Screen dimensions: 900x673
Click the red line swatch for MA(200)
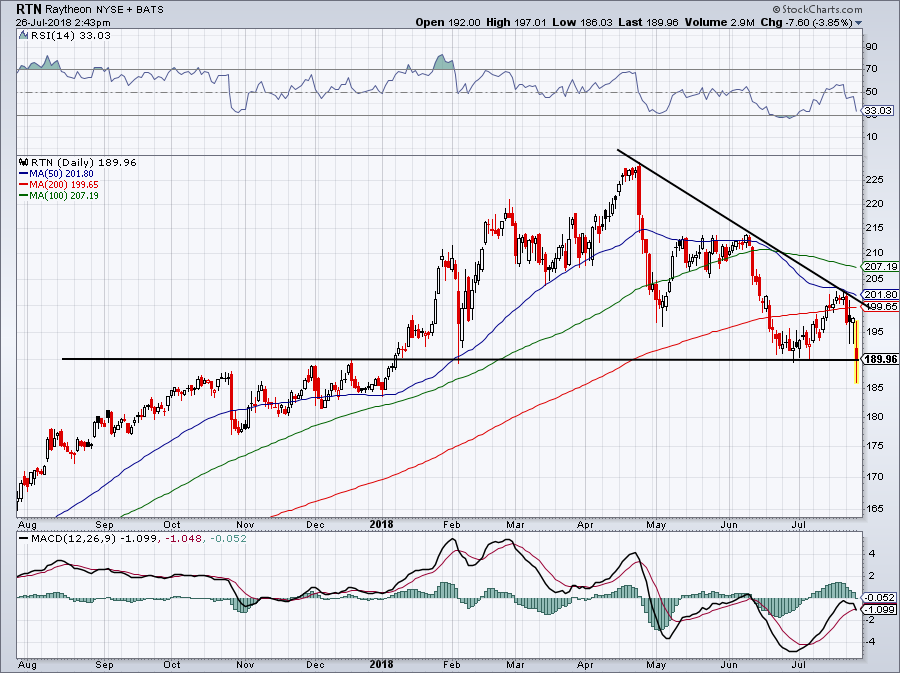pyautogui.click(x=24, y=185)
